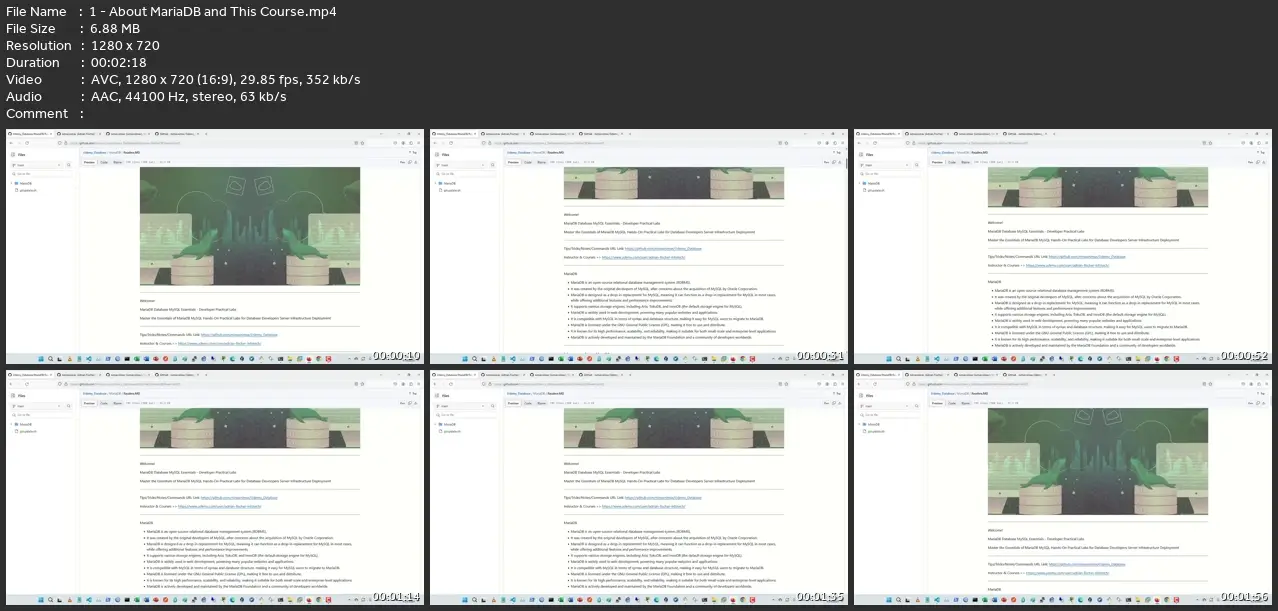Open the udemy.com instructor link in the 00:00:31 frame

point(643,257)
